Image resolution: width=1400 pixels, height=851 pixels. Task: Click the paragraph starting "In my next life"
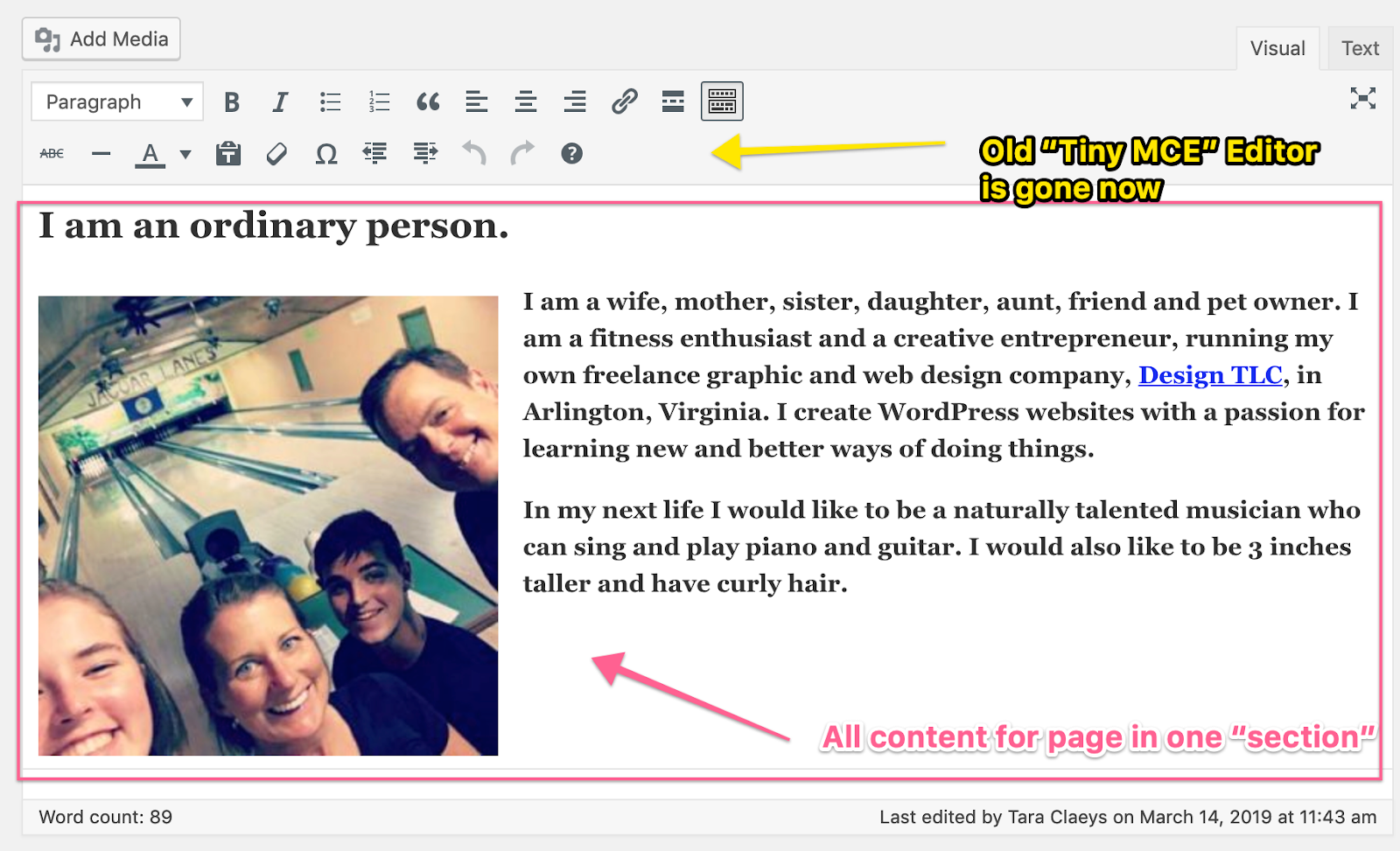(941, 547)
